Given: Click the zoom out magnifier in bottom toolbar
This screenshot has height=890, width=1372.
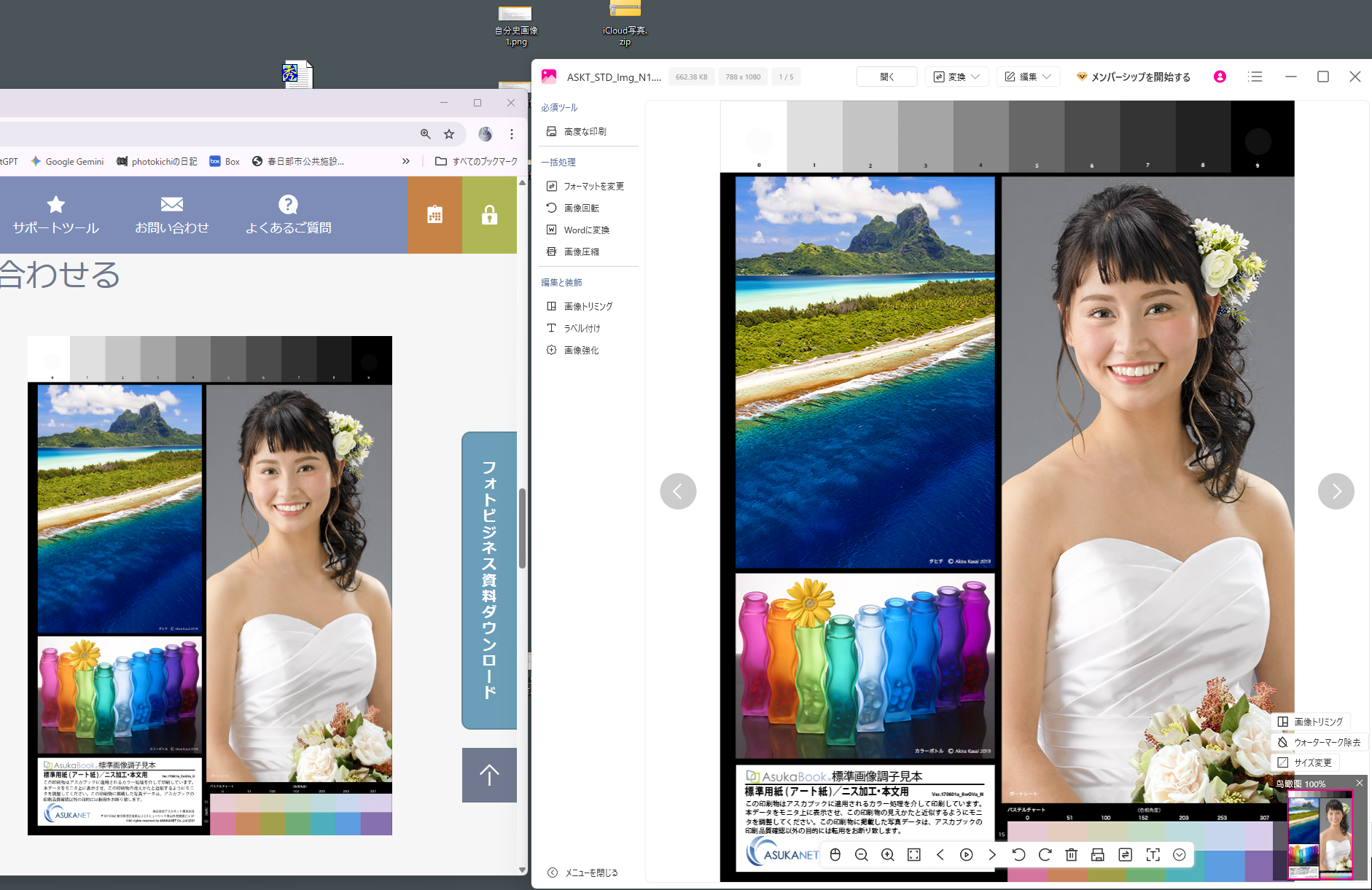Looking at the screenshot, I should coord(861,855).
